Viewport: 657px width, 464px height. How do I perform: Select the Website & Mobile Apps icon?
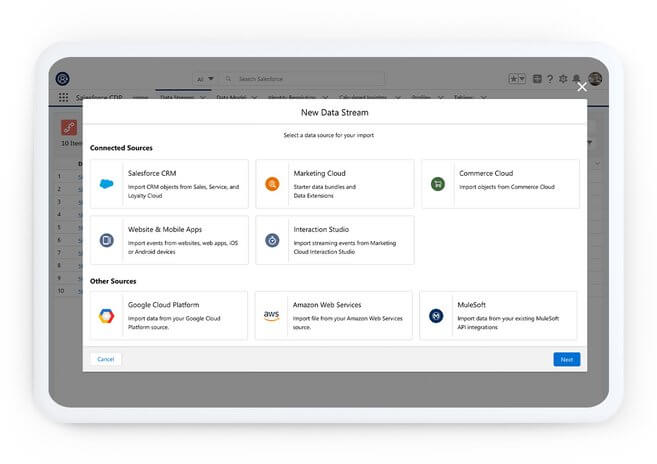(106, 240)
